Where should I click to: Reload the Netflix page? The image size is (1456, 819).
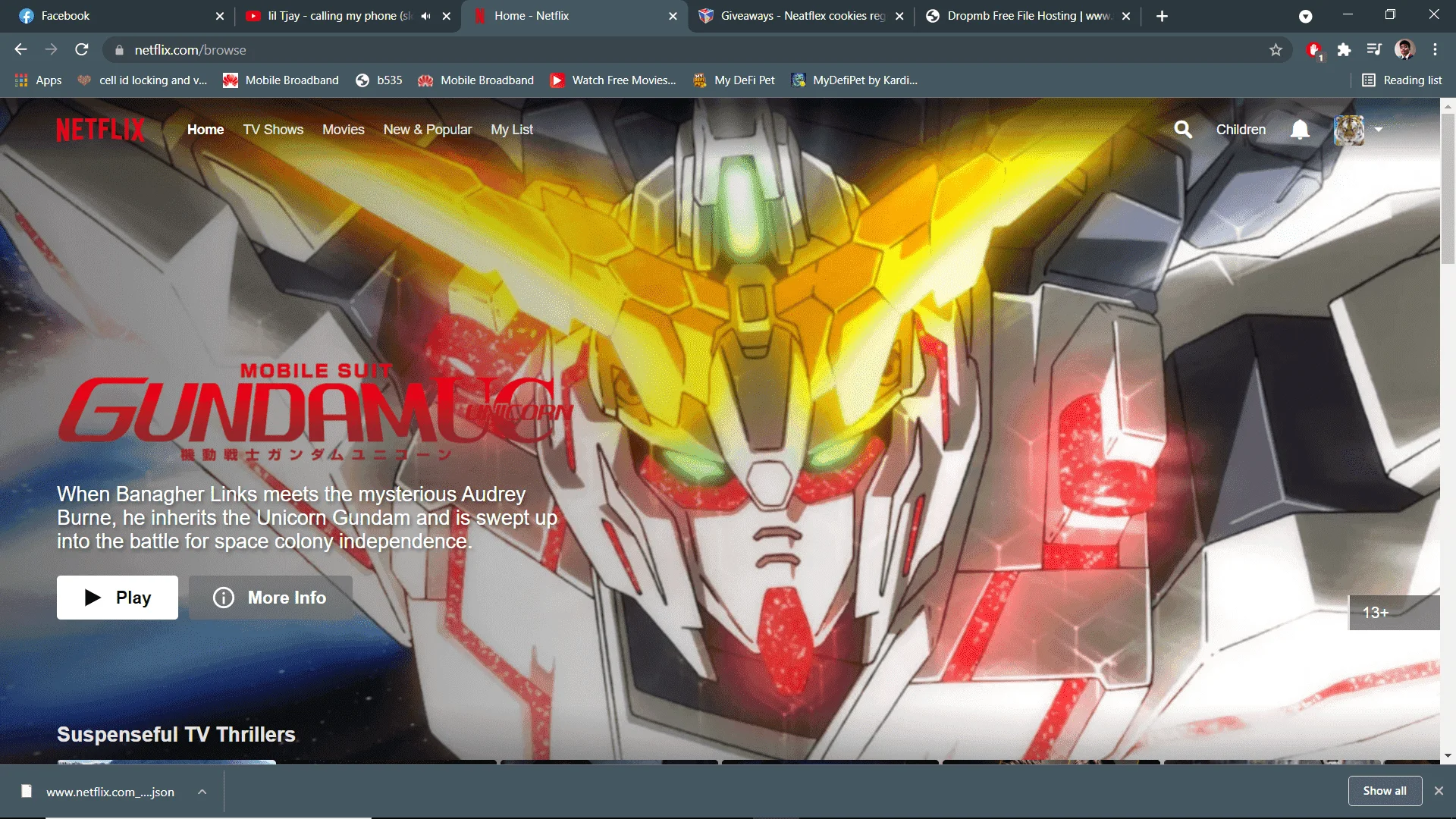pos(82,50)
